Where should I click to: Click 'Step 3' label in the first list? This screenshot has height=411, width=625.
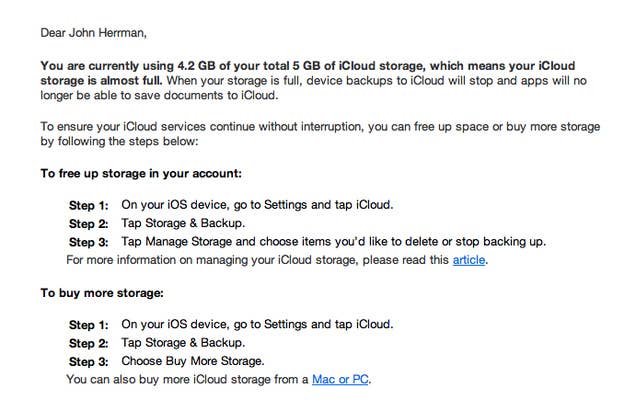88,242
